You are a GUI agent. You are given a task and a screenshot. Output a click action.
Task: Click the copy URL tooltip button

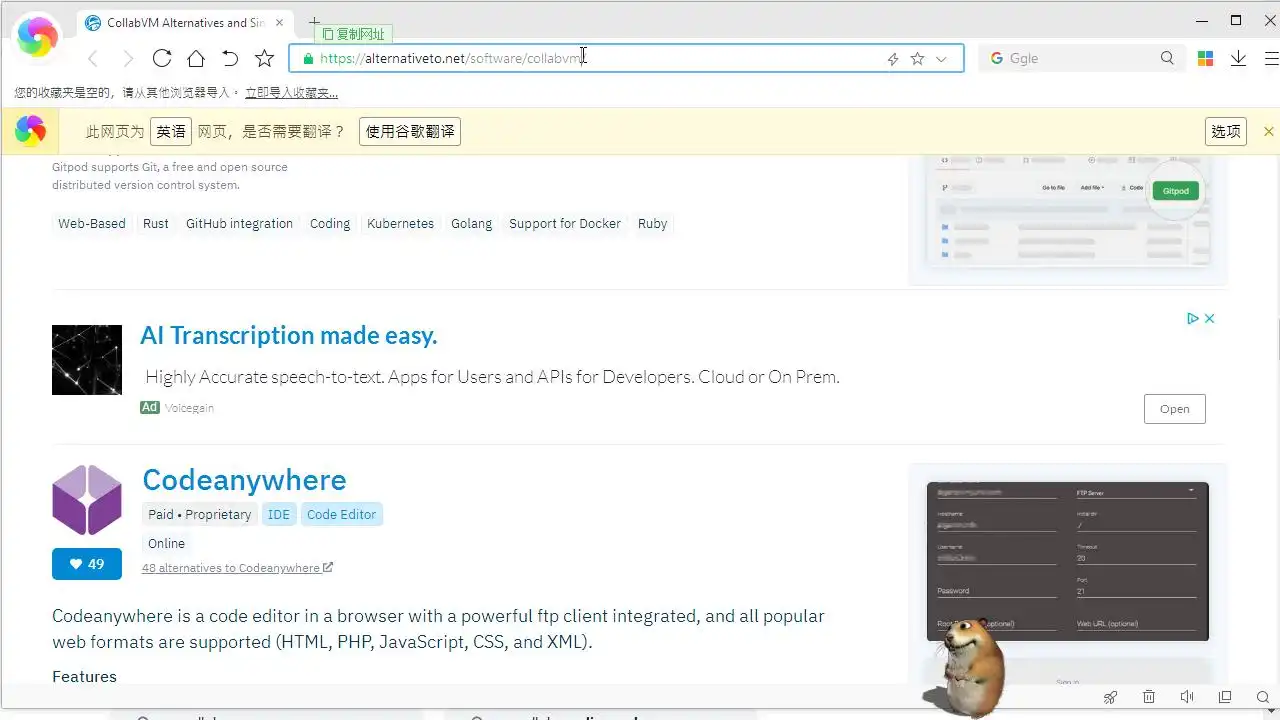coord(354,34)
